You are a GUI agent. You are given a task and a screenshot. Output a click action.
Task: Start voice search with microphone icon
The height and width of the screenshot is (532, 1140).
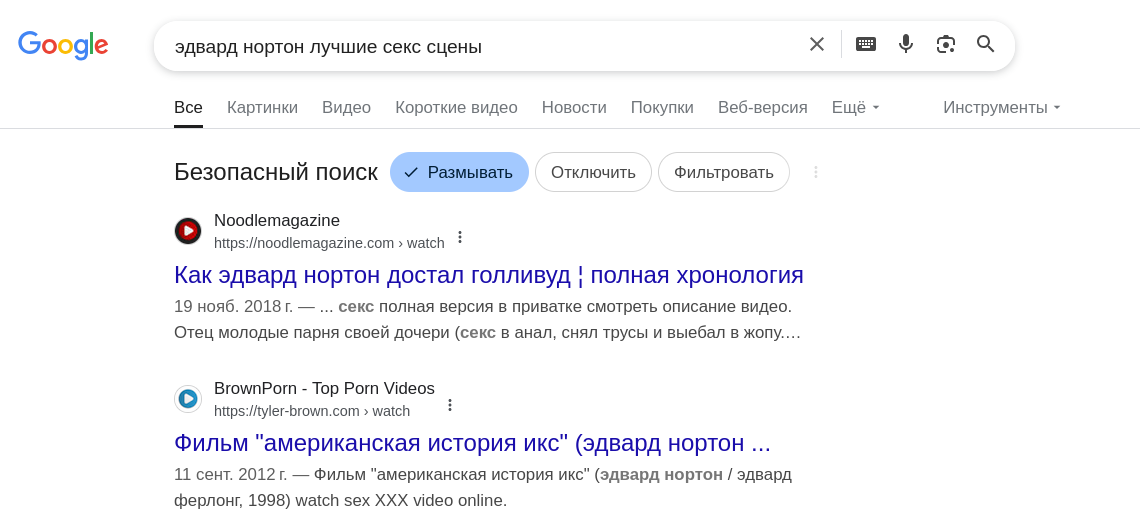(905, 44)
